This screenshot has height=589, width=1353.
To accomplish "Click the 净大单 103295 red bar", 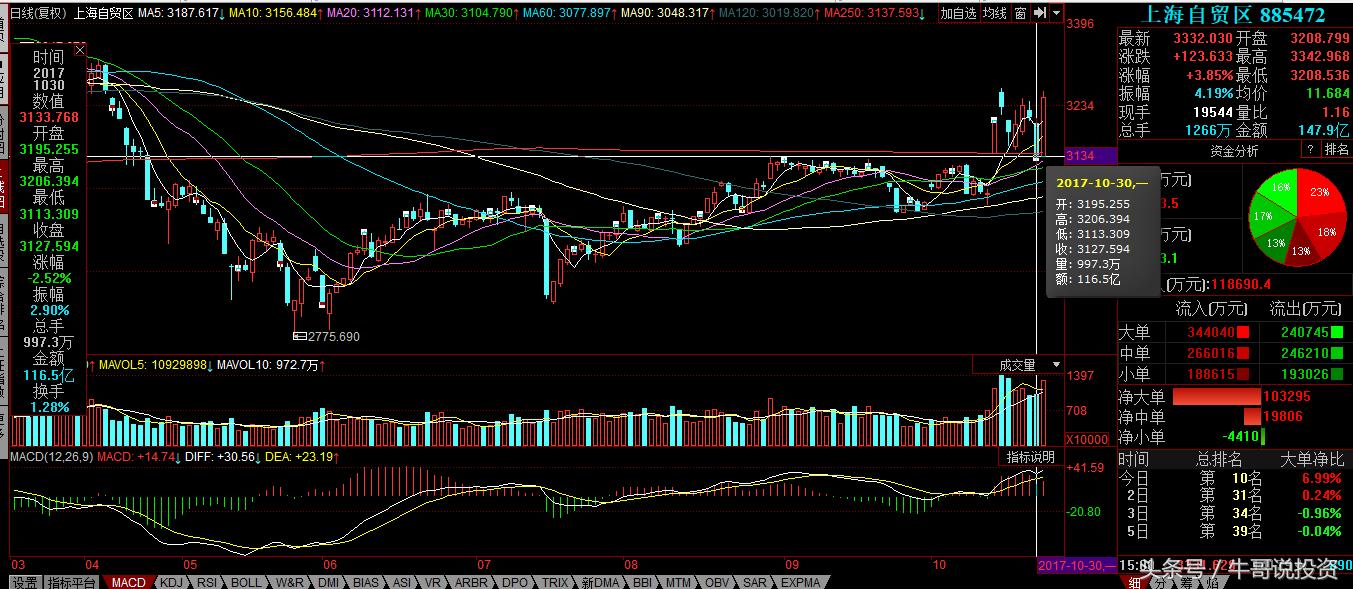I will (1216, 397).
